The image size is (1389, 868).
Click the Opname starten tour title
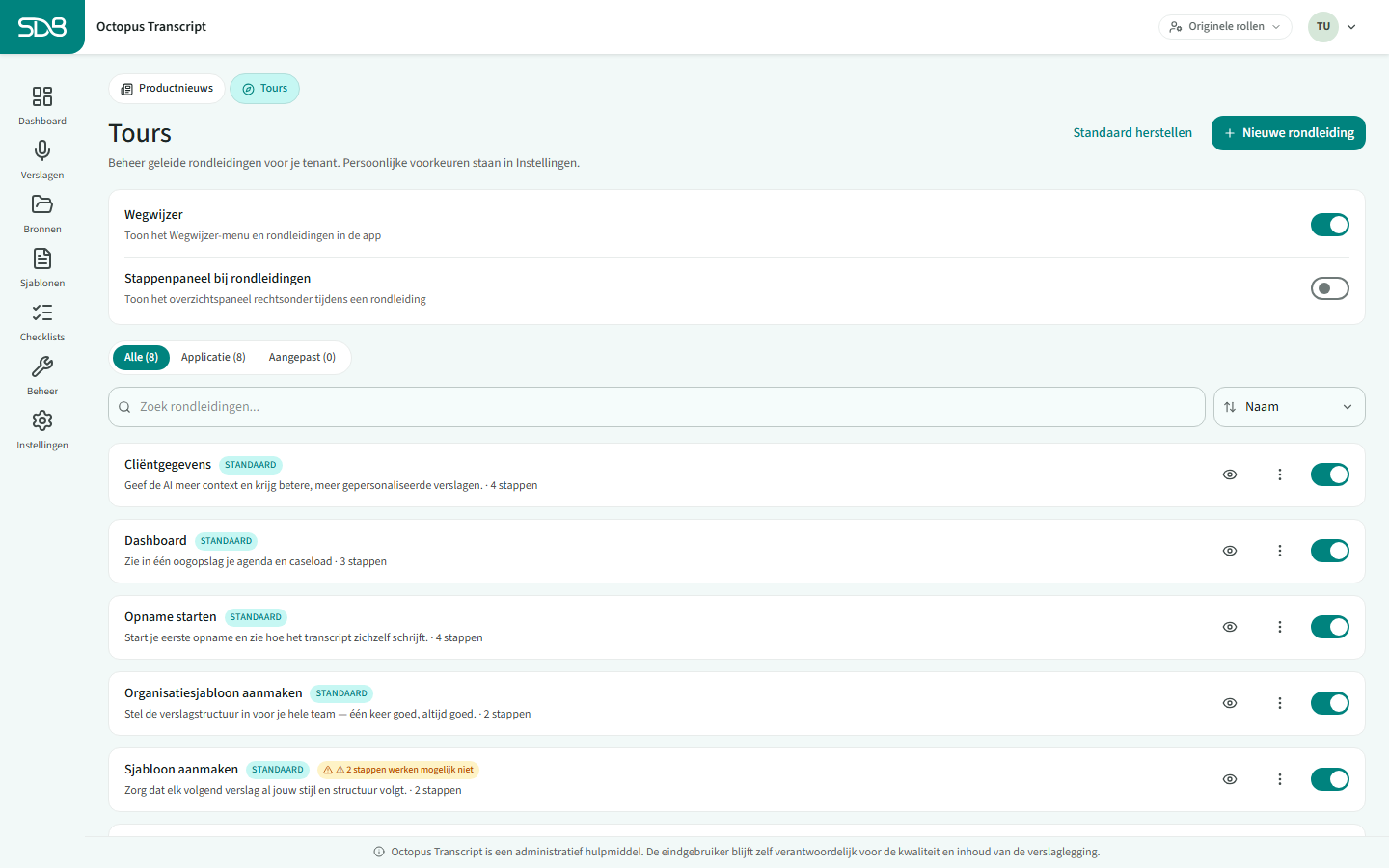pos(171,617)
